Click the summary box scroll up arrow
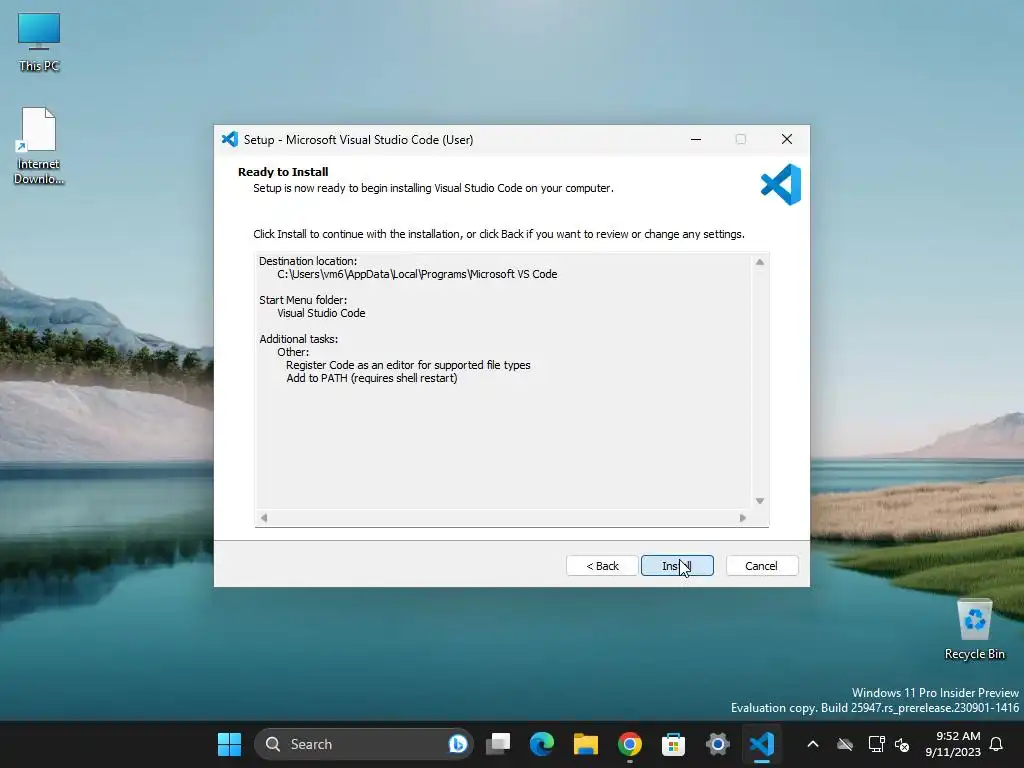This screenshot has width=1024, height=768. click(x=760, y=262)
